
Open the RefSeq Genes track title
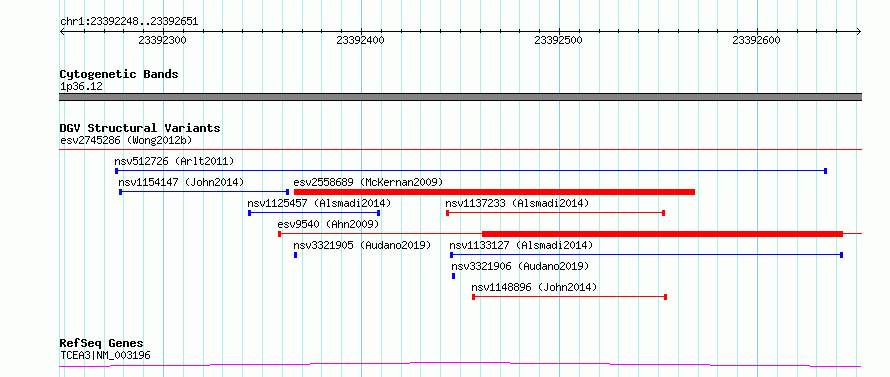click(x=102, y=344)
